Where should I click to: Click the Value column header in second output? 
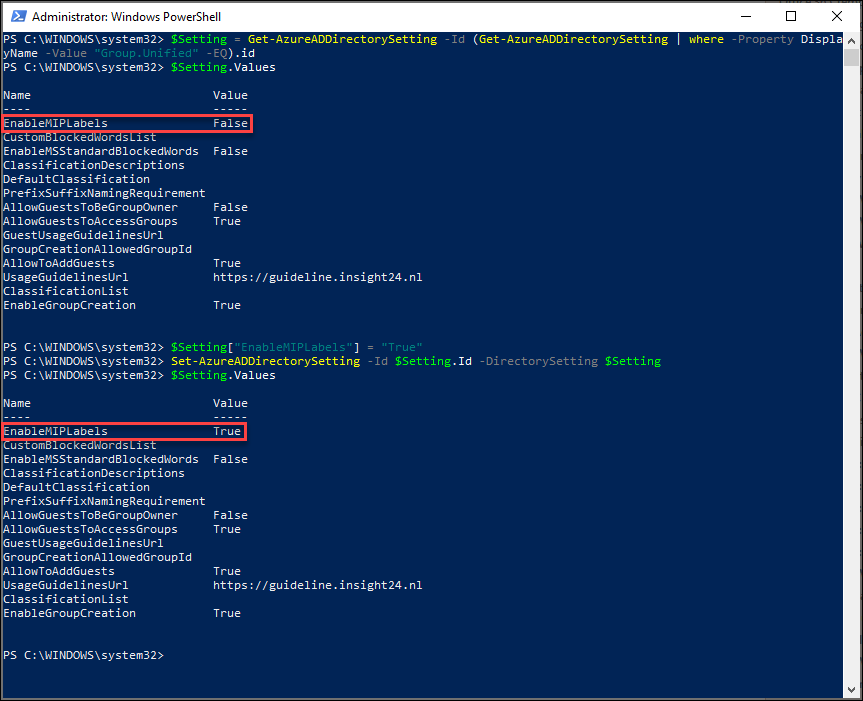click(x=230, y=403)
